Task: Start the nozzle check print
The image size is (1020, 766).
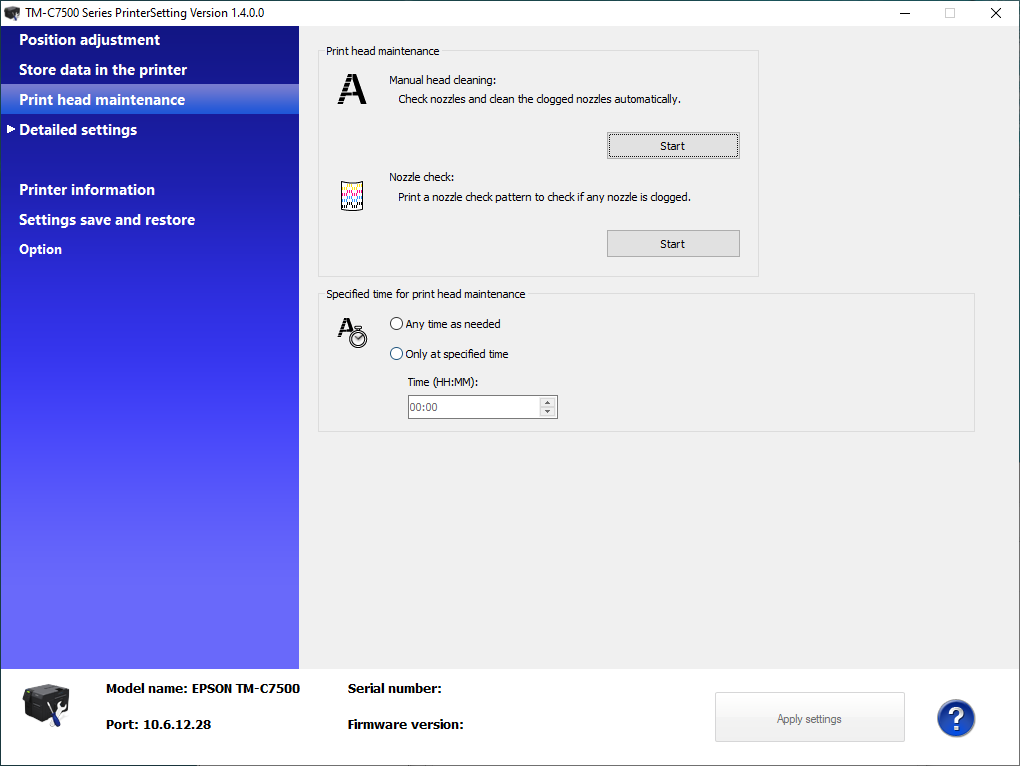Action: pos(672,244)
